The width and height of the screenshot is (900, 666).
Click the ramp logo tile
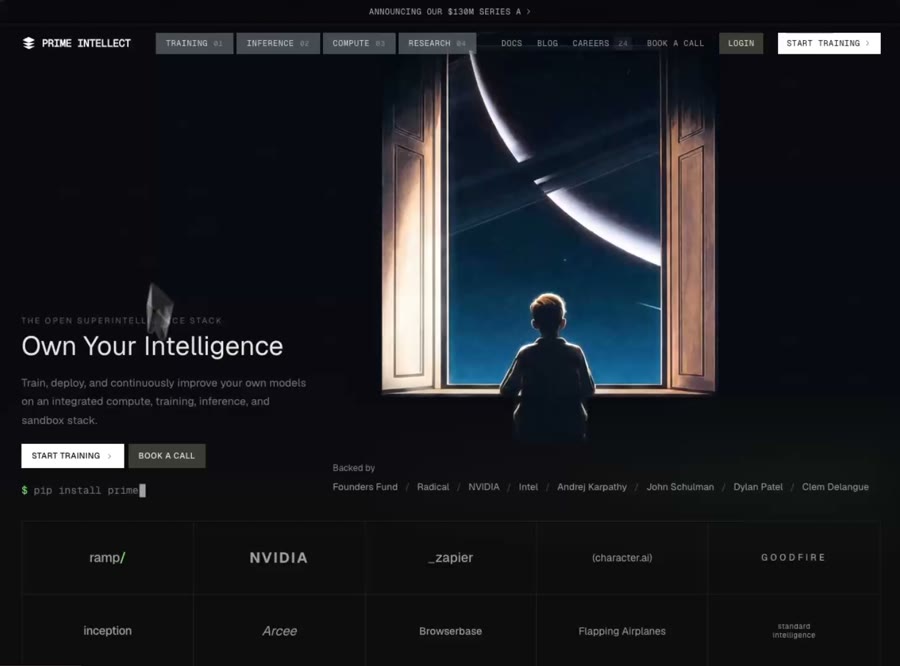tap(107, 557)
